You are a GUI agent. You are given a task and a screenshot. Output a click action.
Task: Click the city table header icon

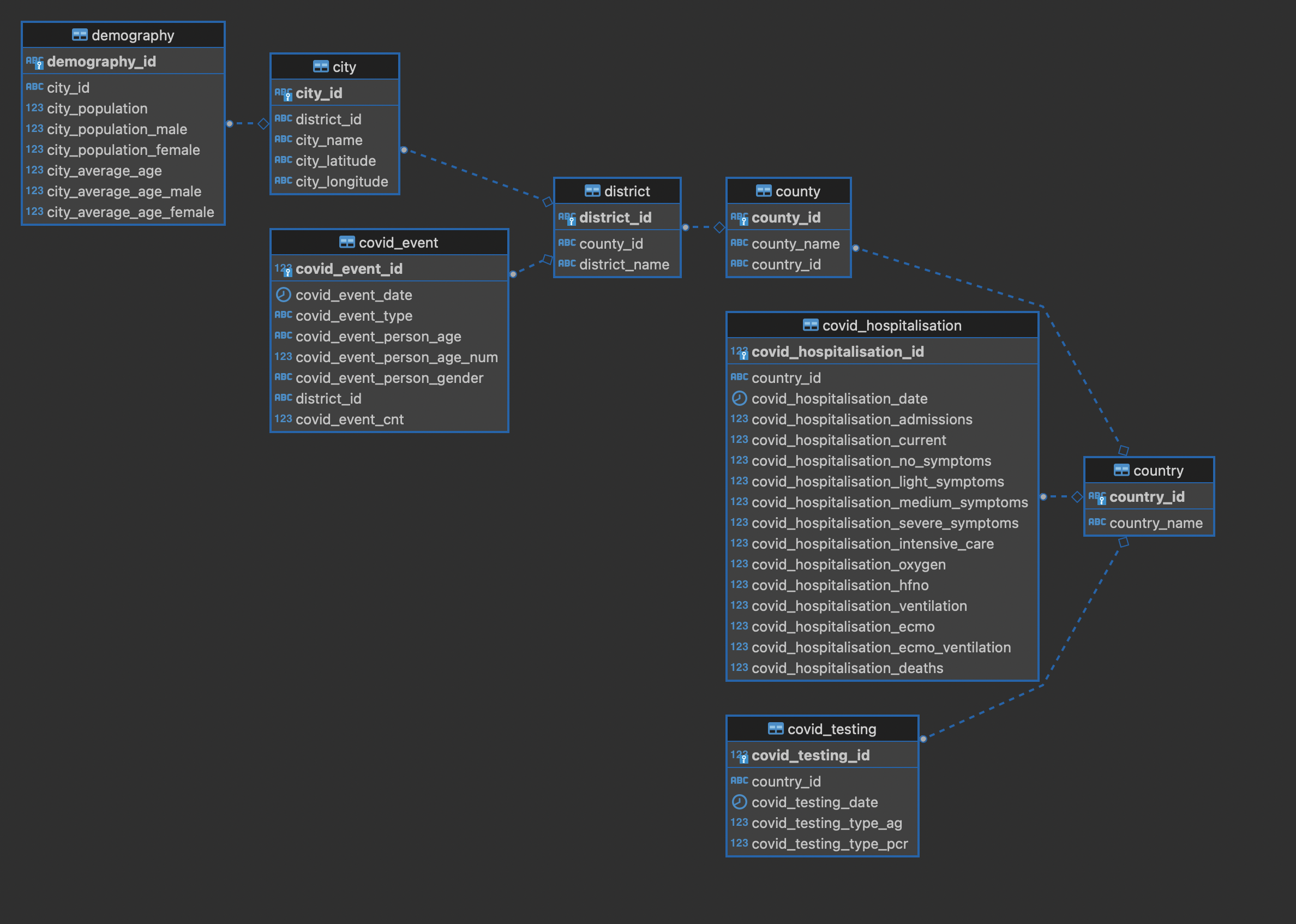tap(320, 67)
